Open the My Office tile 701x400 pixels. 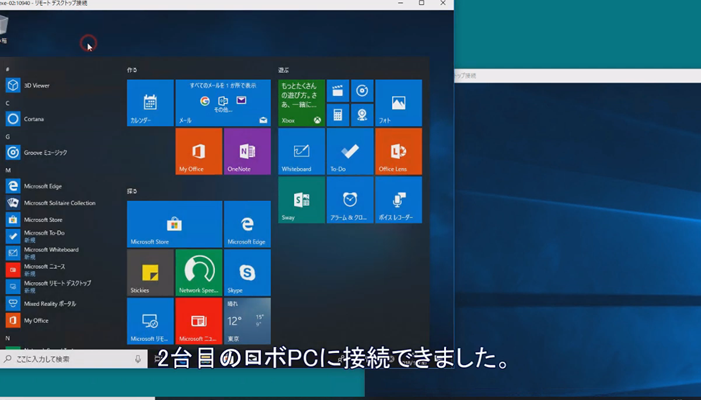pyautogui.click(x=198, y=151)
